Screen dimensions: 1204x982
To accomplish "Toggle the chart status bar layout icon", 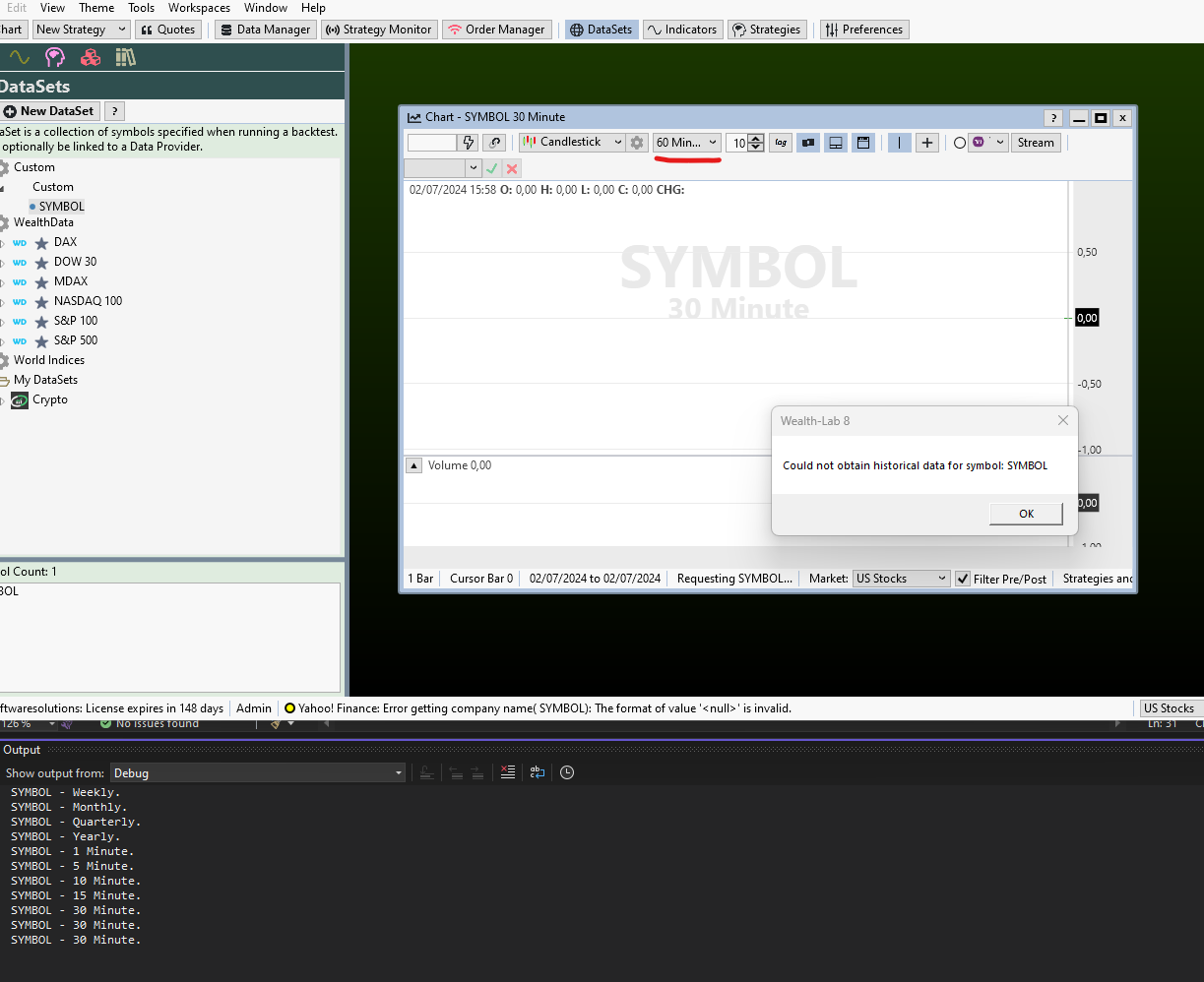I will click(x=863, y=143).
